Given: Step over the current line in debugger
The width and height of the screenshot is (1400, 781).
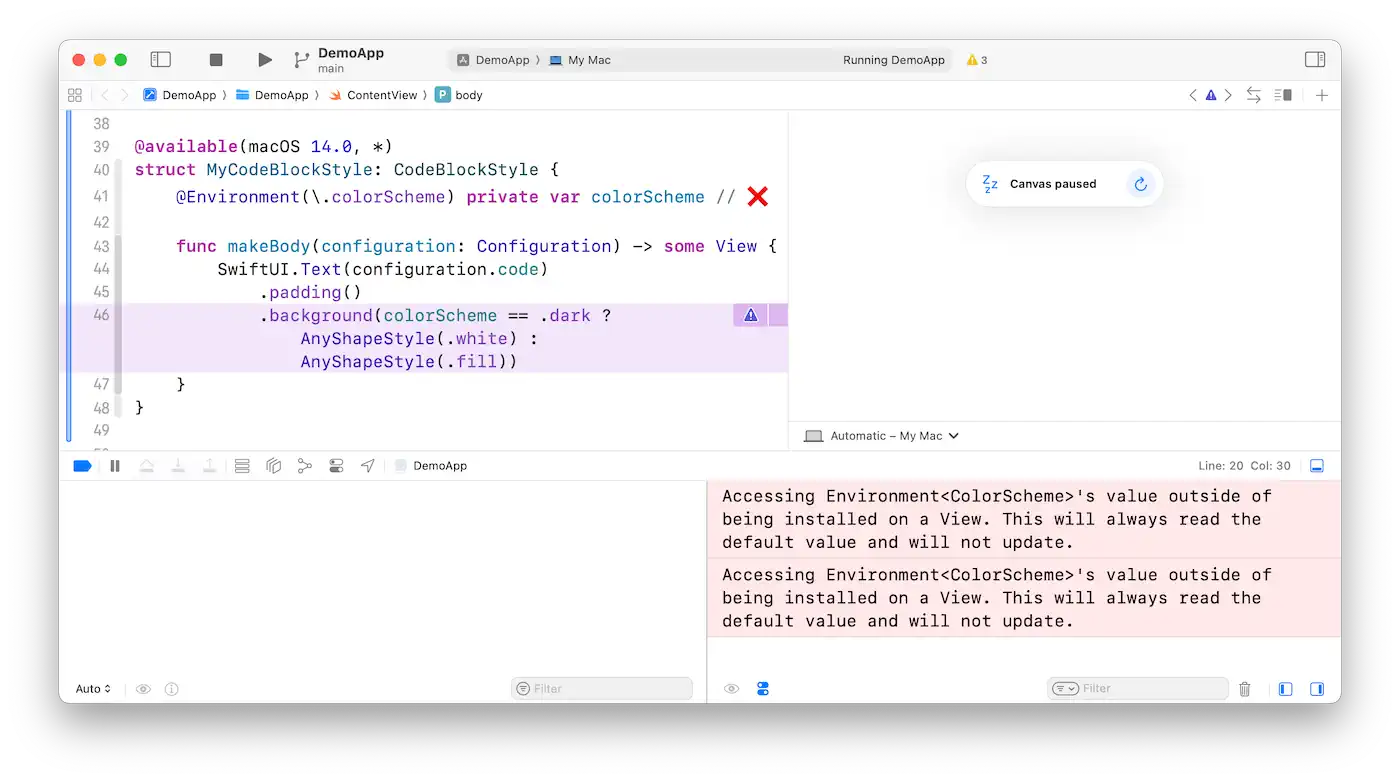Looking at the screenshot, I should (x=147, y=465).
